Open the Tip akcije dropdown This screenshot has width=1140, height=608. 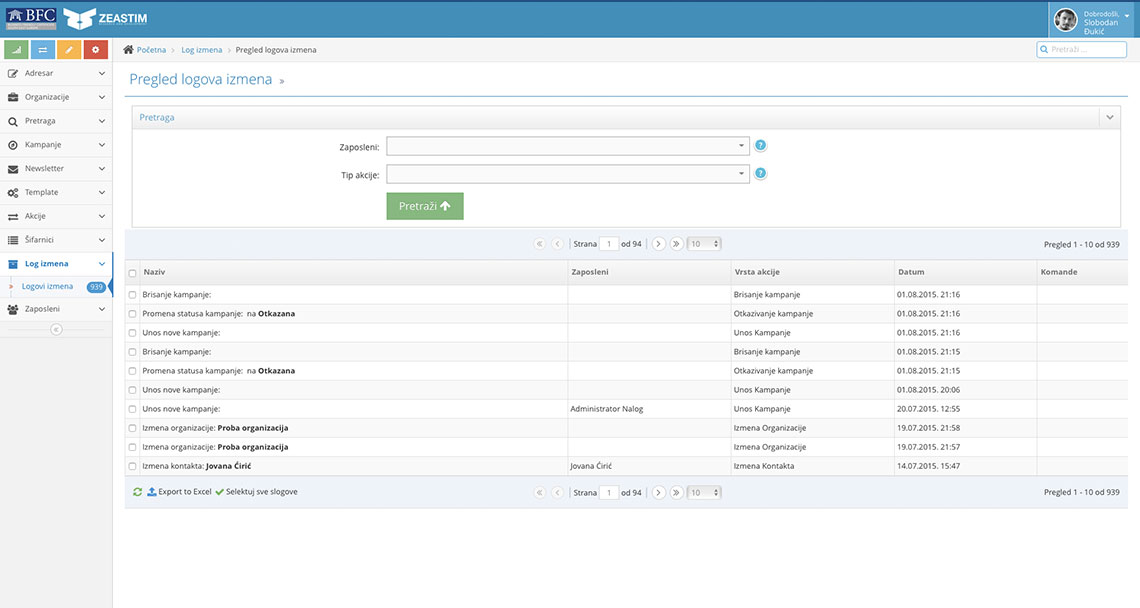[568, 174]
